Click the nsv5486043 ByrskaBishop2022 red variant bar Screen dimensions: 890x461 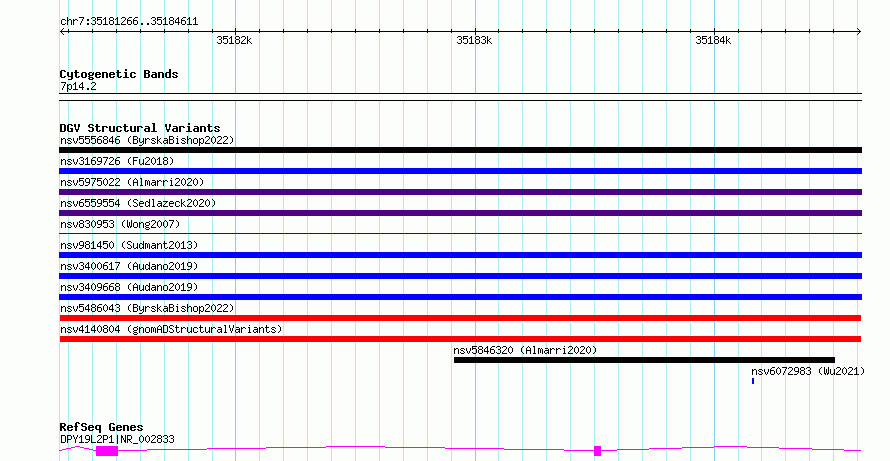point(460,318)
